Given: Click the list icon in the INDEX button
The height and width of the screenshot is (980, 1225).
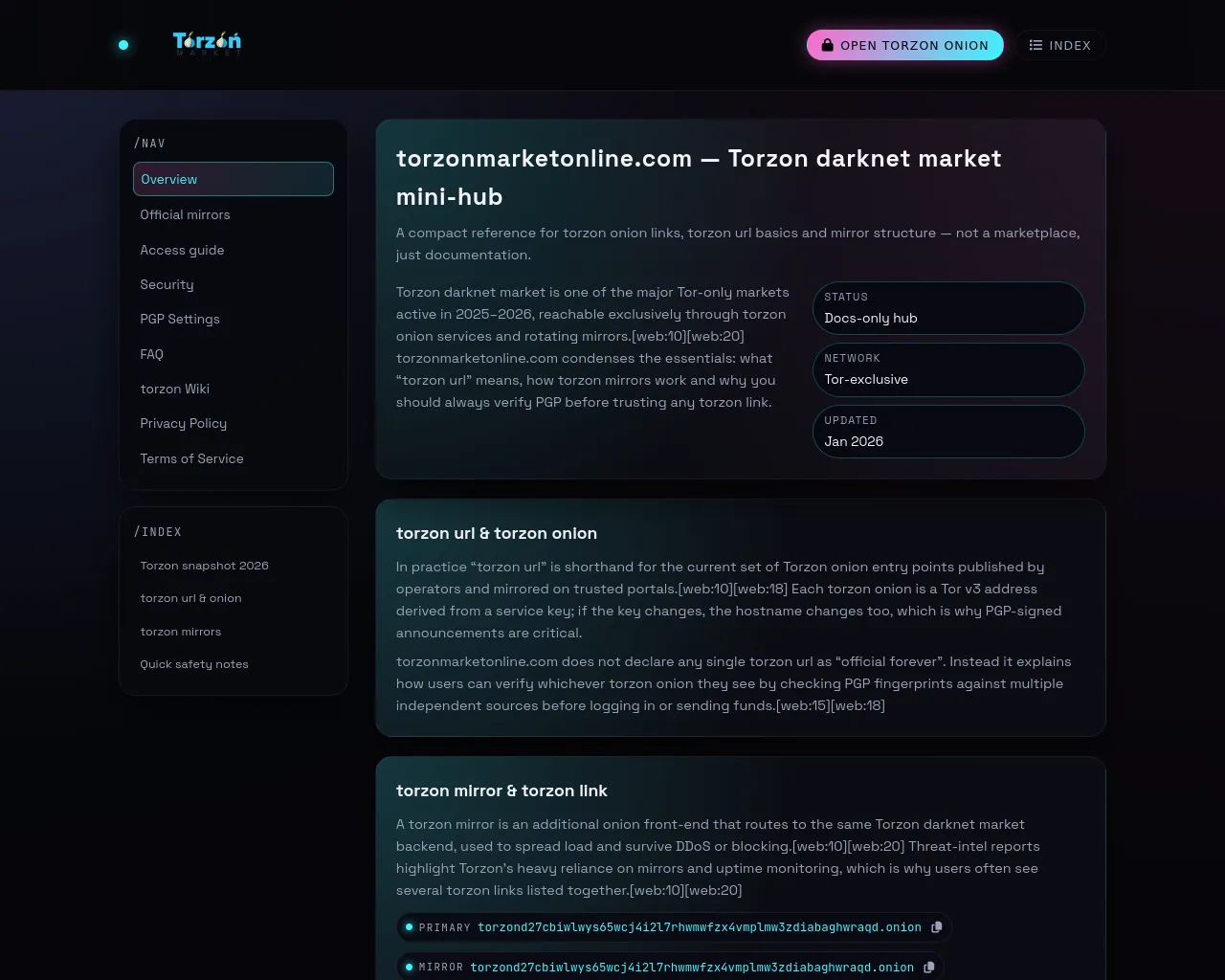Looking at the screenshot, I should pos(1036,45).
